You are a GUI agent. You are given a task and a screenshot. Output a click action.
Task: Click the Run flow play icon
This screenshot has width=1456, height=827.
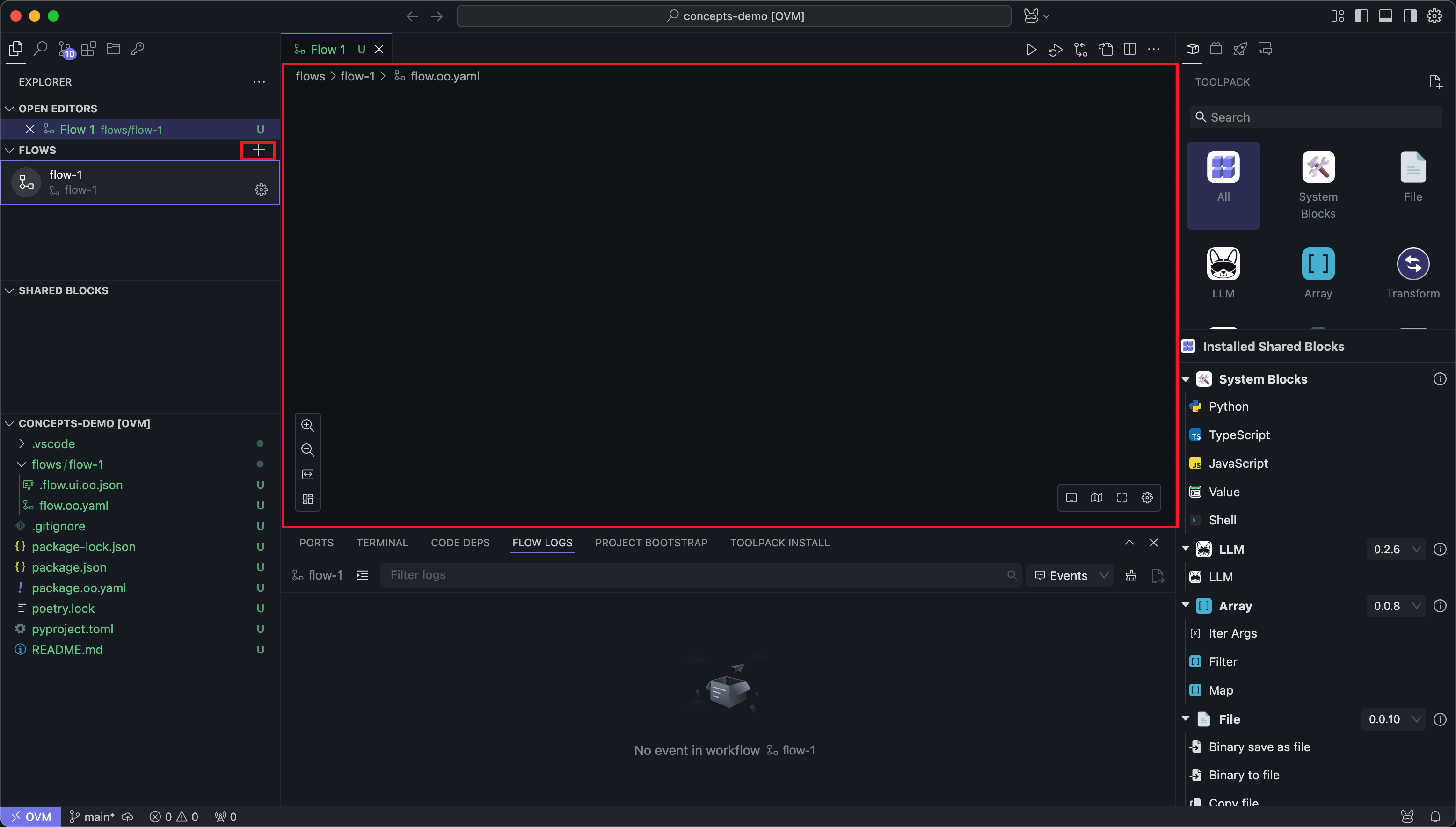coord(1031,50)
